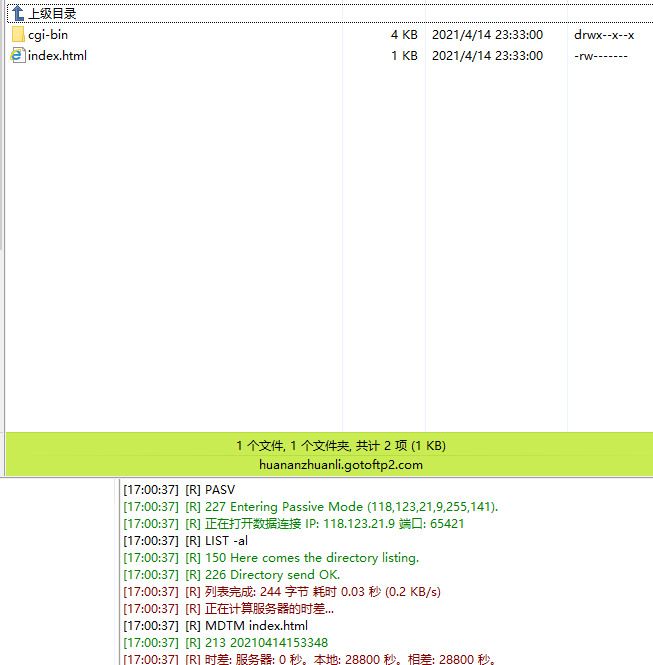Click the PASV log line
The image size is (653, 665).
pos(179,490)
